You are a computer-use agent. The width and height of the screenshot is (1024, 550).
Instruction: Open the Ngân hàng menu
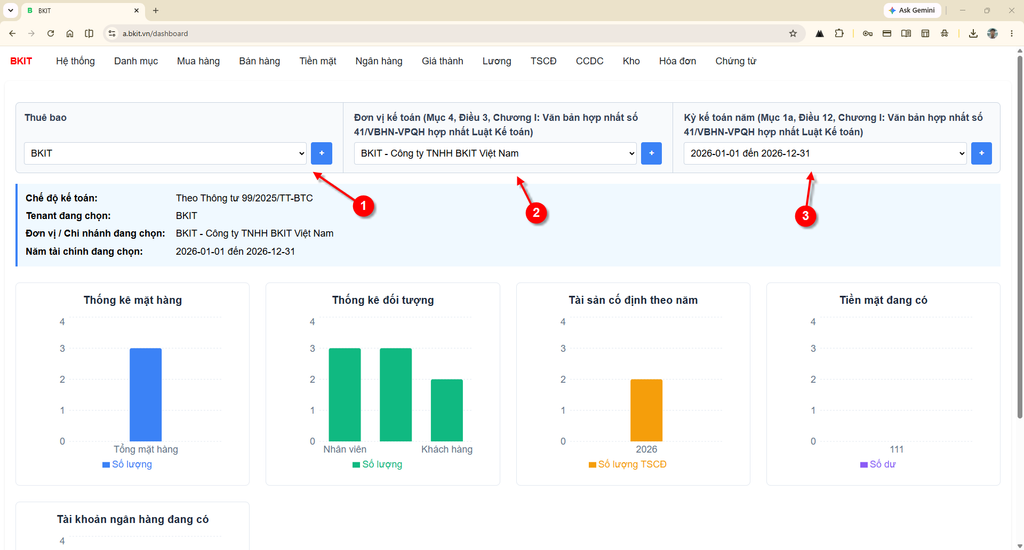click(x=379, y=61)
